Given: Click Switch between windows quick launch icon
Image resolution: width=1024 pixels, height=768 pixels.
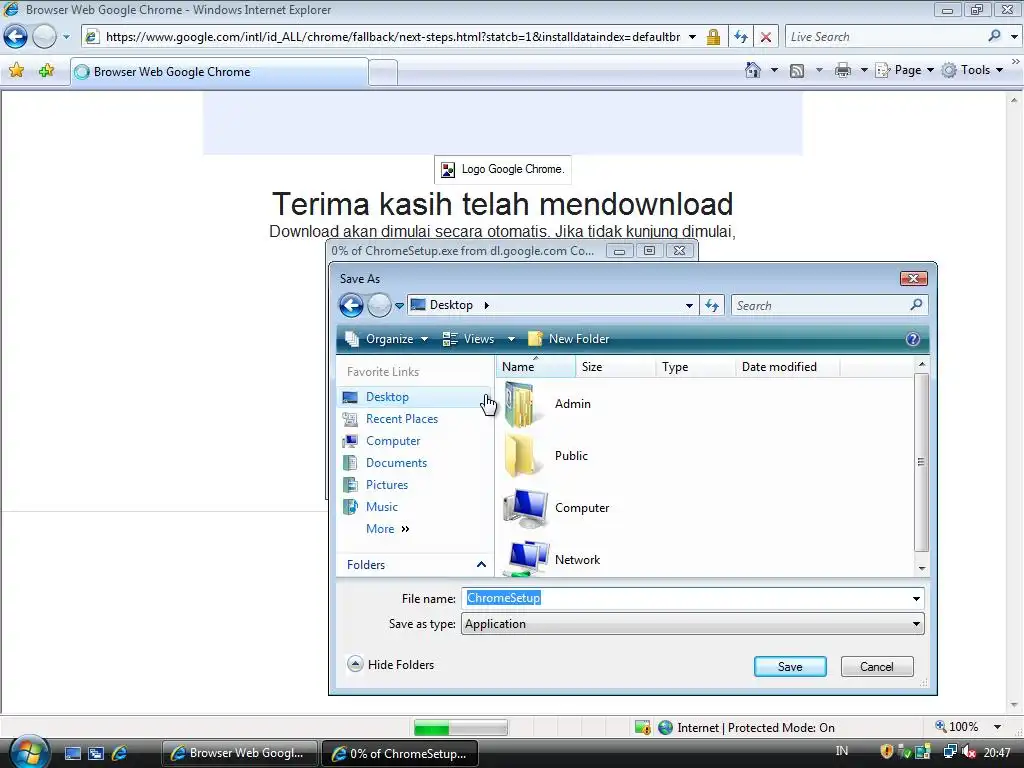Looking at the screenshot, I should click(x=96, y=754).
